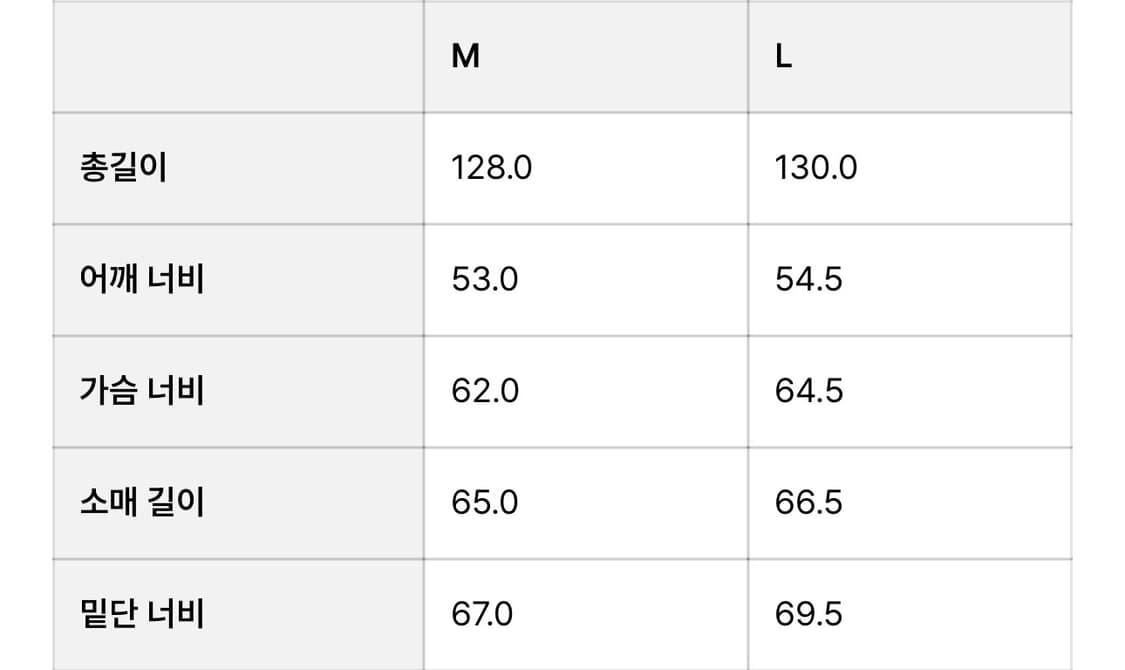
Task: Tap the 65.0 sleeve length cell
Action: click(x=485, y=502)
